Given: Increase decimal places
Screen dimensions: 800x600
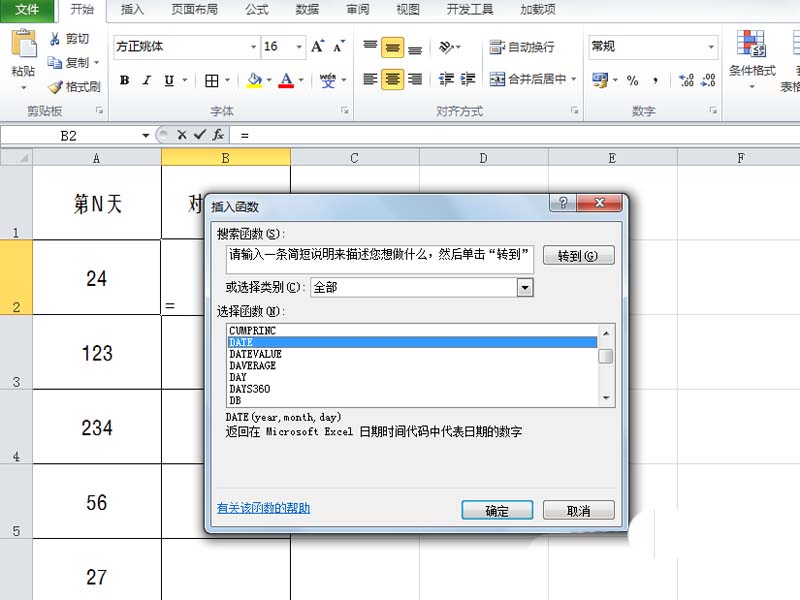Looking at the screenshot, I should point(686,80).
